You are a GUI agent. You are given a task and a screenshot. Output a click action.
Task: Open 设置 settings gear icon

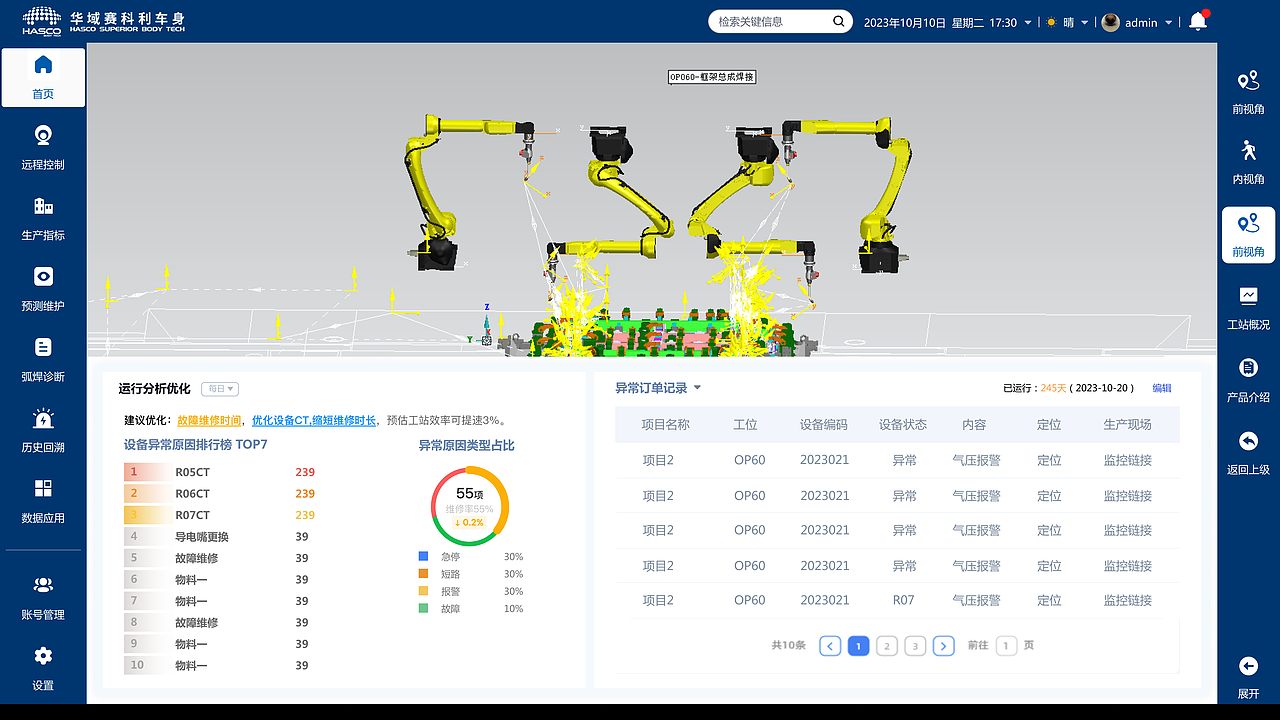coord(43,657)
